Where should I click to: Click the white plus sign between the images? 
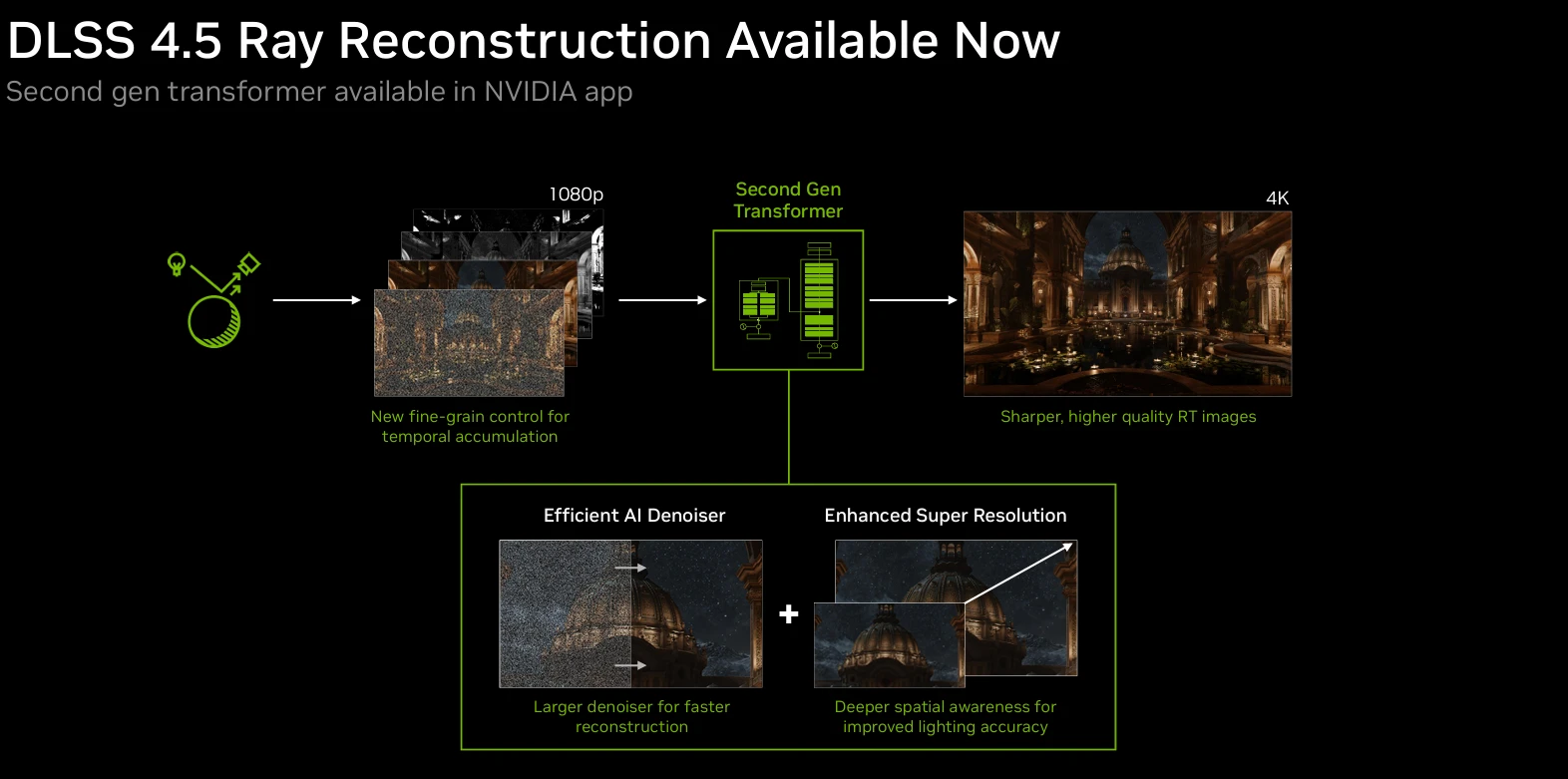click(789, 614)
